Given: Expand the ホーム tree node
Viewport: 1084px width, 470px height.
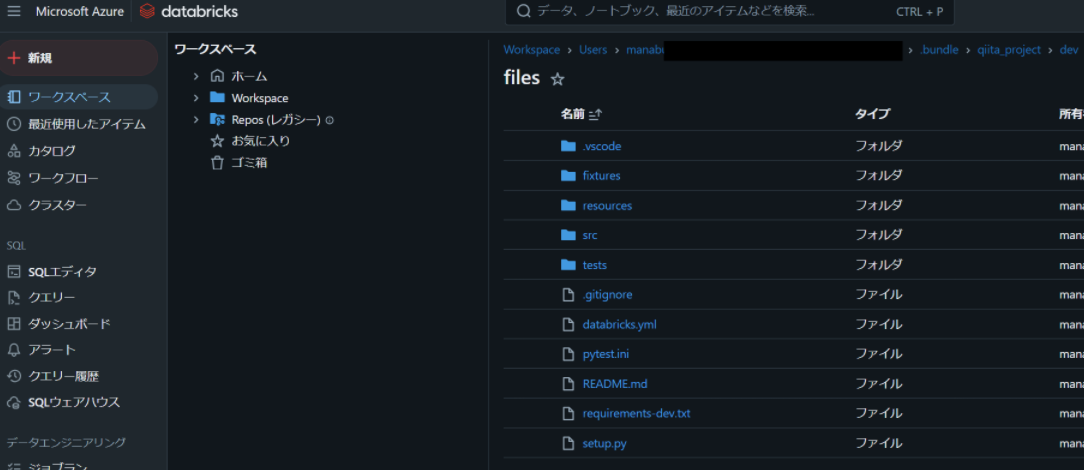Looking at the screenshot, I should click(x=196, y=76).
